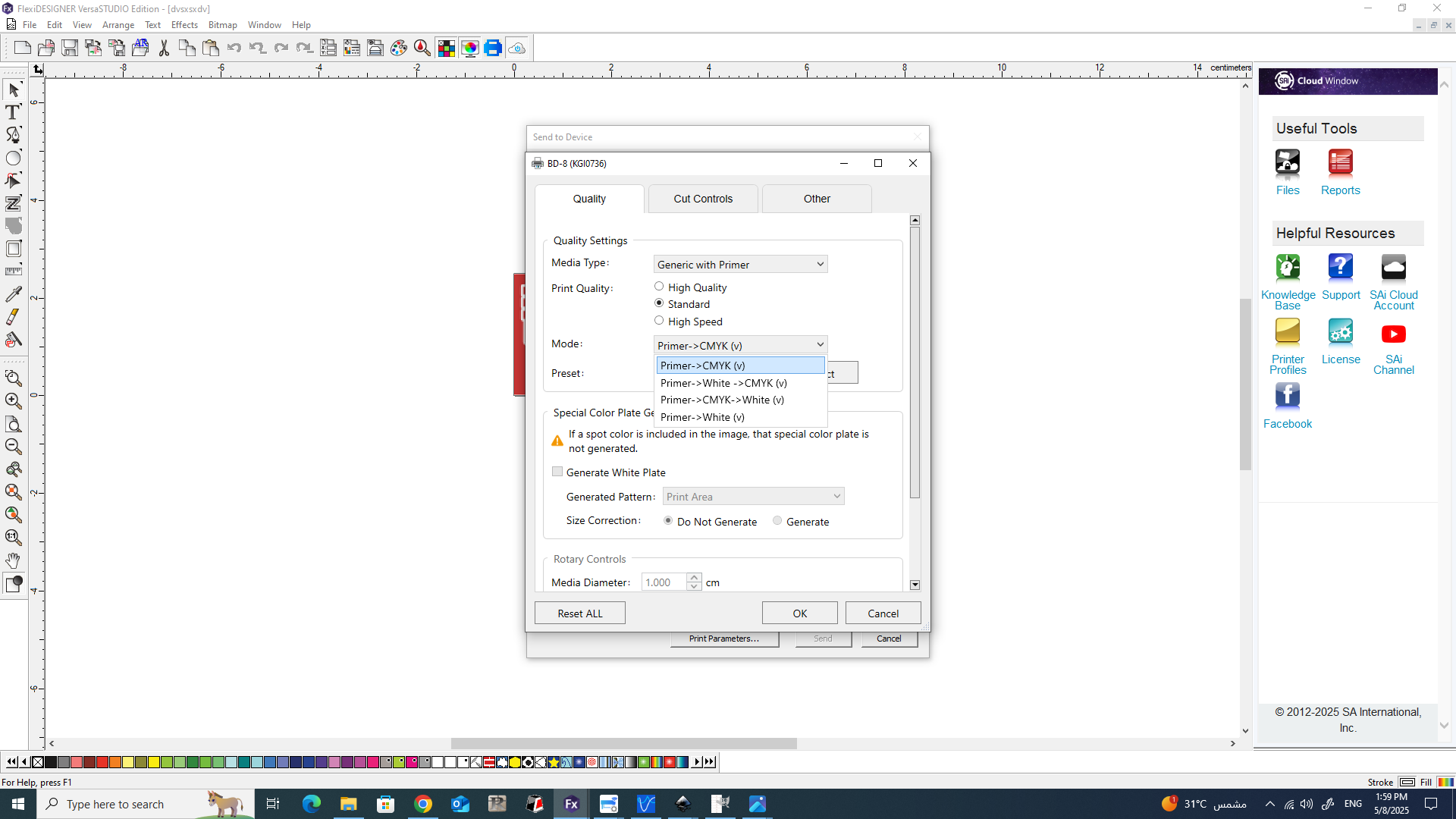Click Print Parameters in Send to Device
1456x819 pixels.
[x=724, y=639]
